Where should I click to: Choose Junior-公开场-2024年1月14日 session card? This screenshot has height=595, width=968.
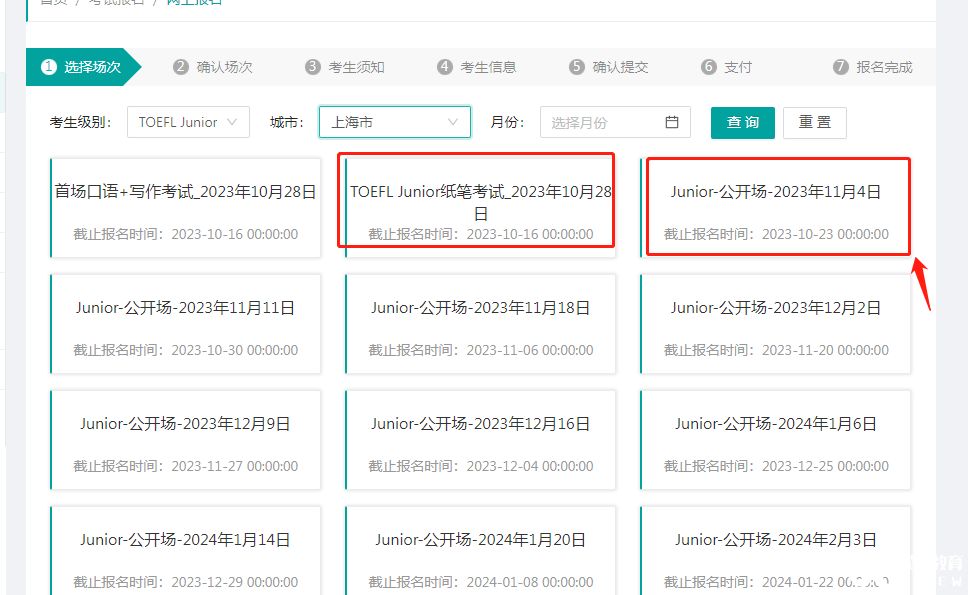(x=185, y=551)
